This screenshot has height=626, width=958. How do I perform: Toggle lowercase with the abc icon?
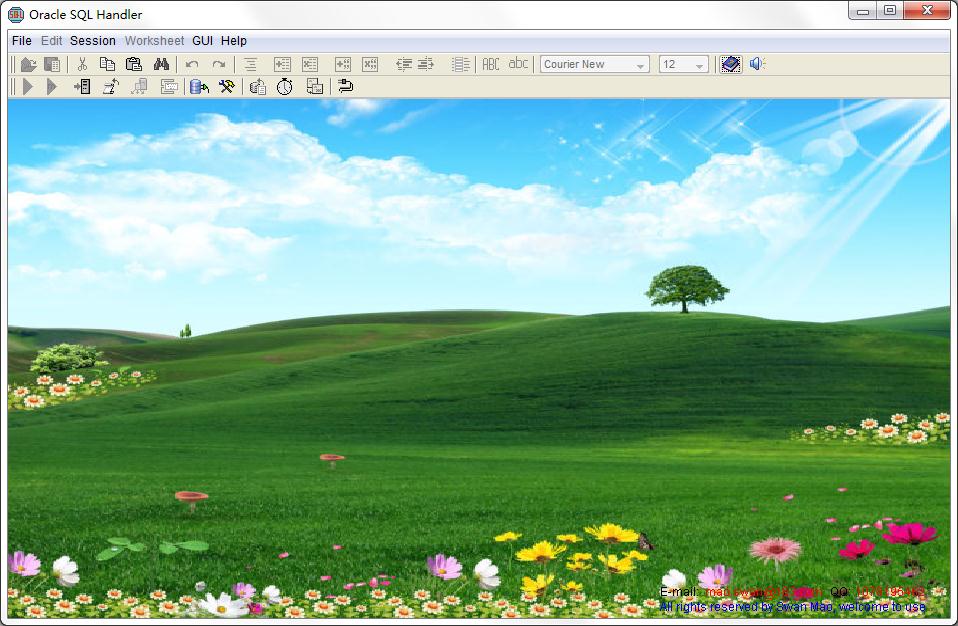coord(517,63)
